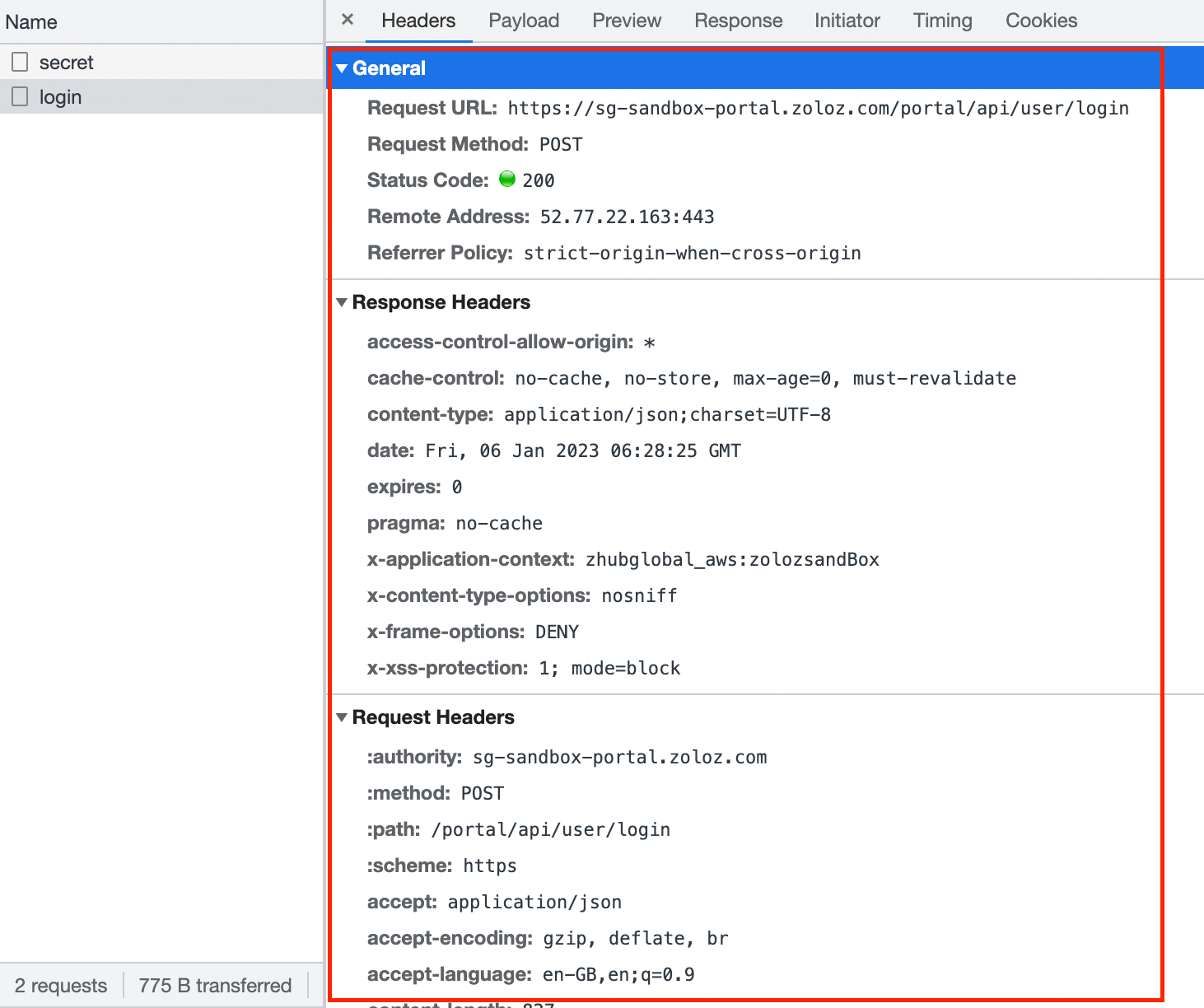
Task: Collapse the Request Headers section
Action: pyautogui.click(x=342, y=717)
